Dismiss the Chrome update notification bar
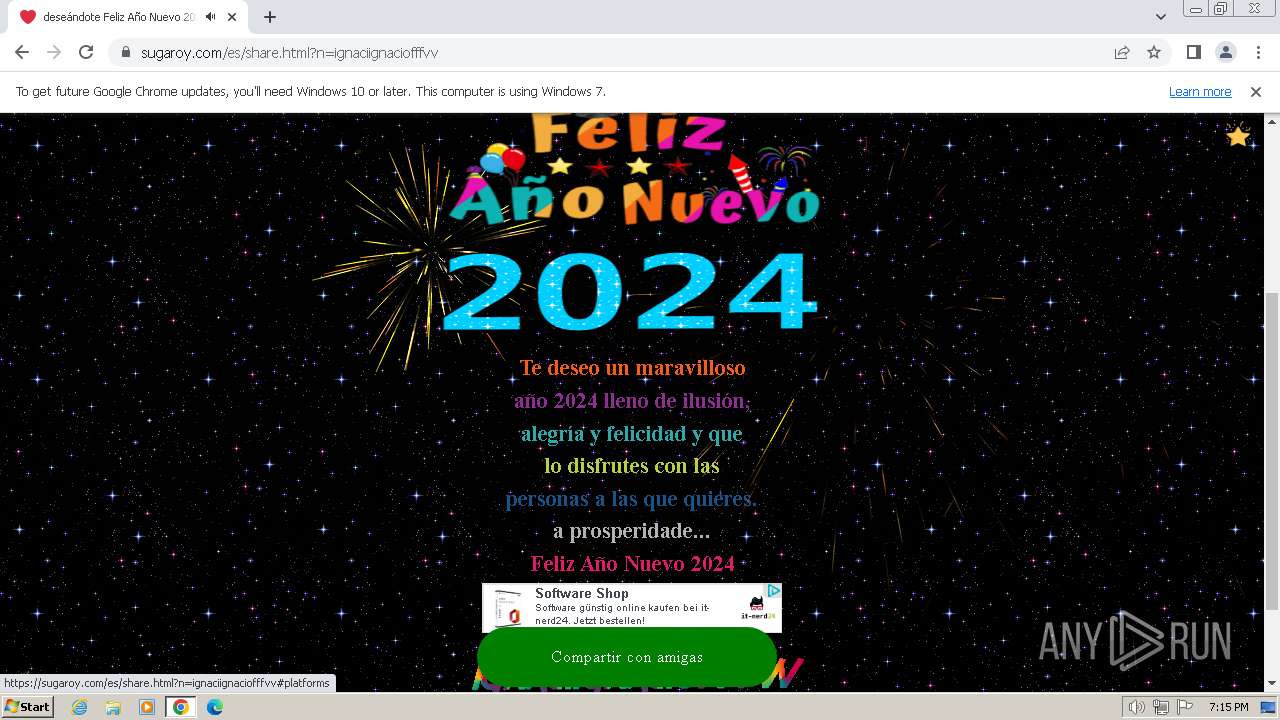Screen dimensions: 1280x720 1256,92
